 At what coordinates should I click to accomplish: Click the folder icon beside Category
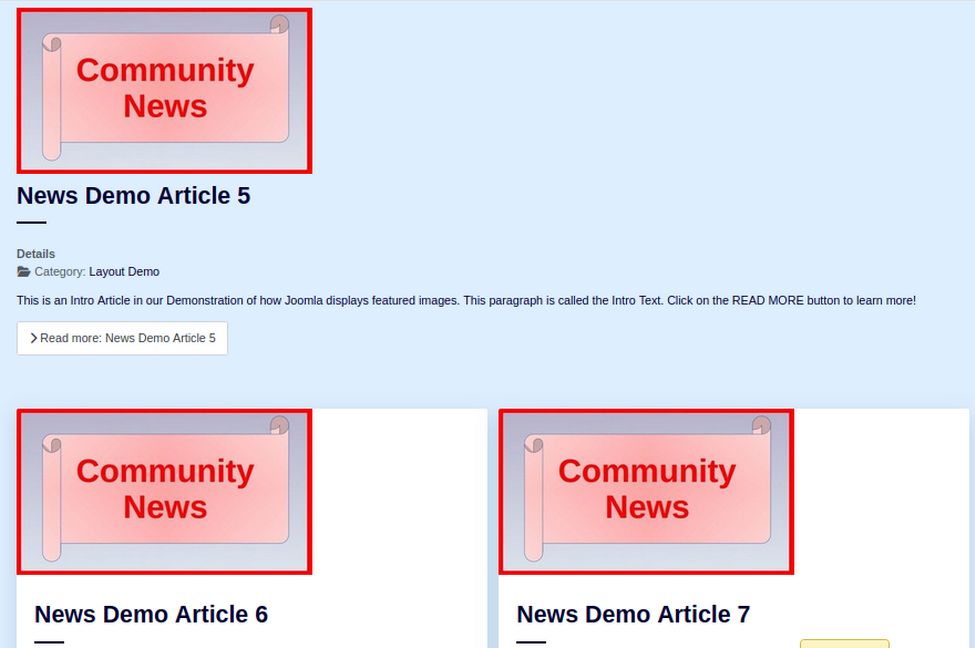pyautogui.click(x=24, y=272)
